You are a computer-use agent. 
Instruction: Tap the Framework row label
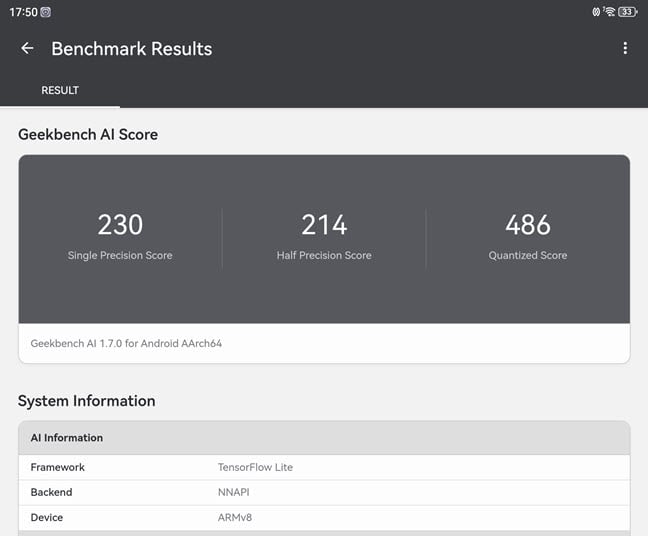(57, 467)
